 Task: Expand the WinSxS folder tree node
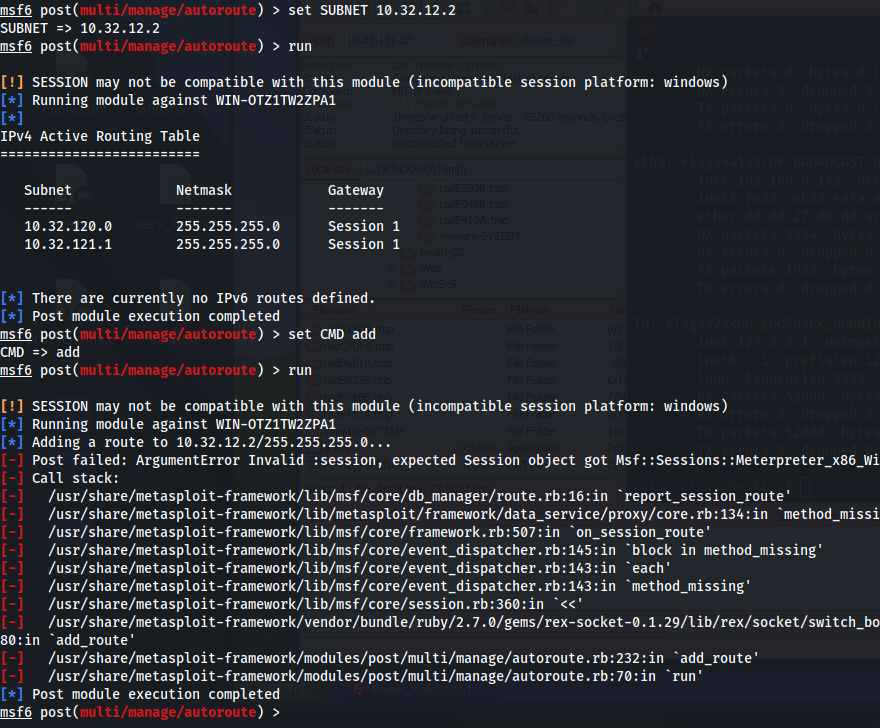click(x=388, y=283)
